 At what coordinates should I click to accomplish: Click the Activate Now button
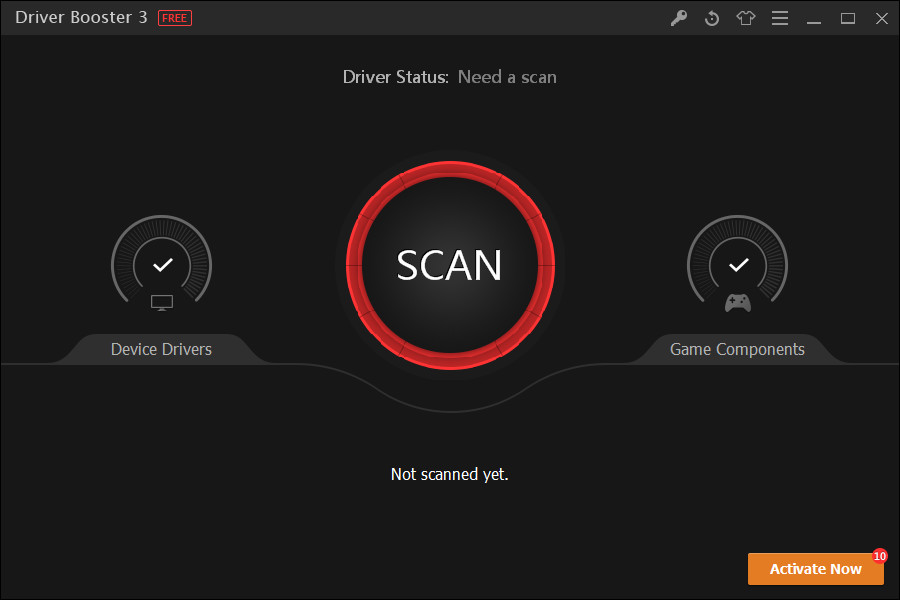[x=815, y=568]
